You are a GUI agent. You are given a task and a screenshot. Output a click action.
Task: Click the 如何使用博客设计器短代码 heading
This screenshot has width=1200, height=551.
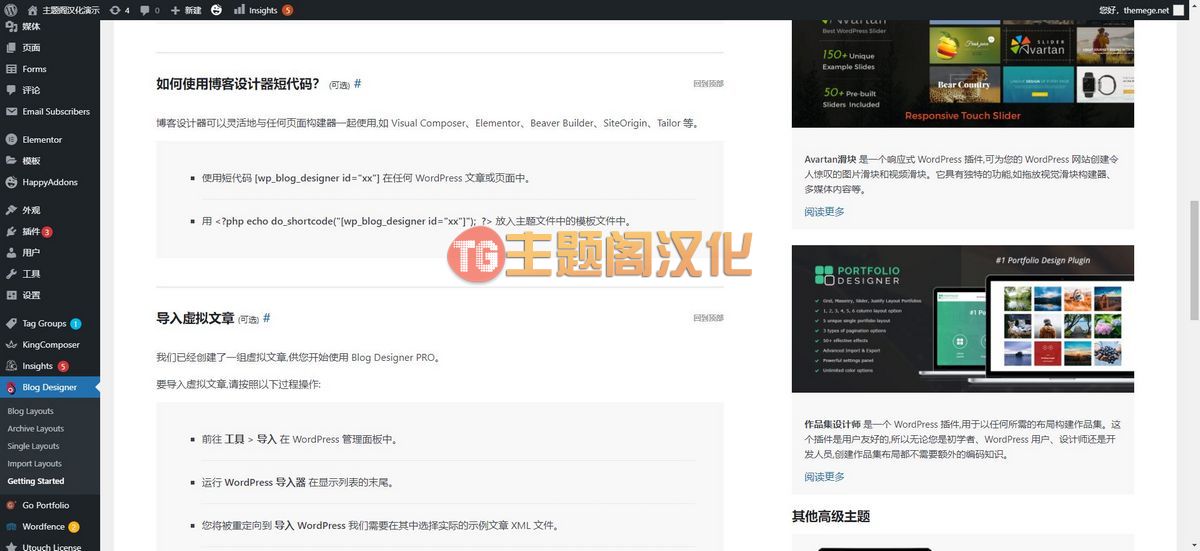pos(238,84)
